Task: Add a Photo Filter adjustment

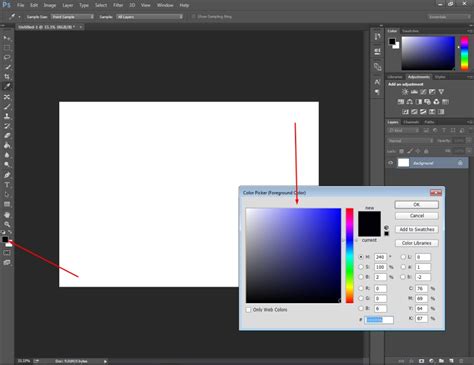Action: point(427,102)
